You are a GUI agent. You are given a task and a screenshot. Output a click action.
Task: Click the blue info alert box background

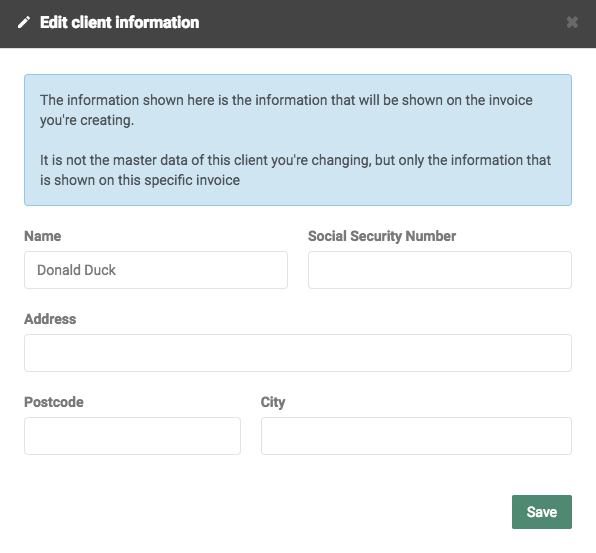click(298, 140)
